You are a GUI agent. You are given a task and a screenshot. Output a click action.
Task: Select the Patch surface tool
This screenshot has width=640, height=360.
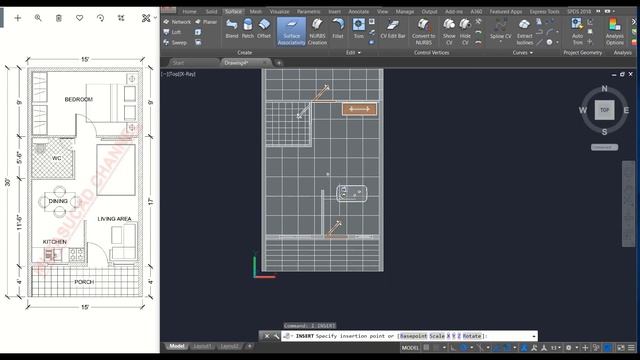click(247, 29)
